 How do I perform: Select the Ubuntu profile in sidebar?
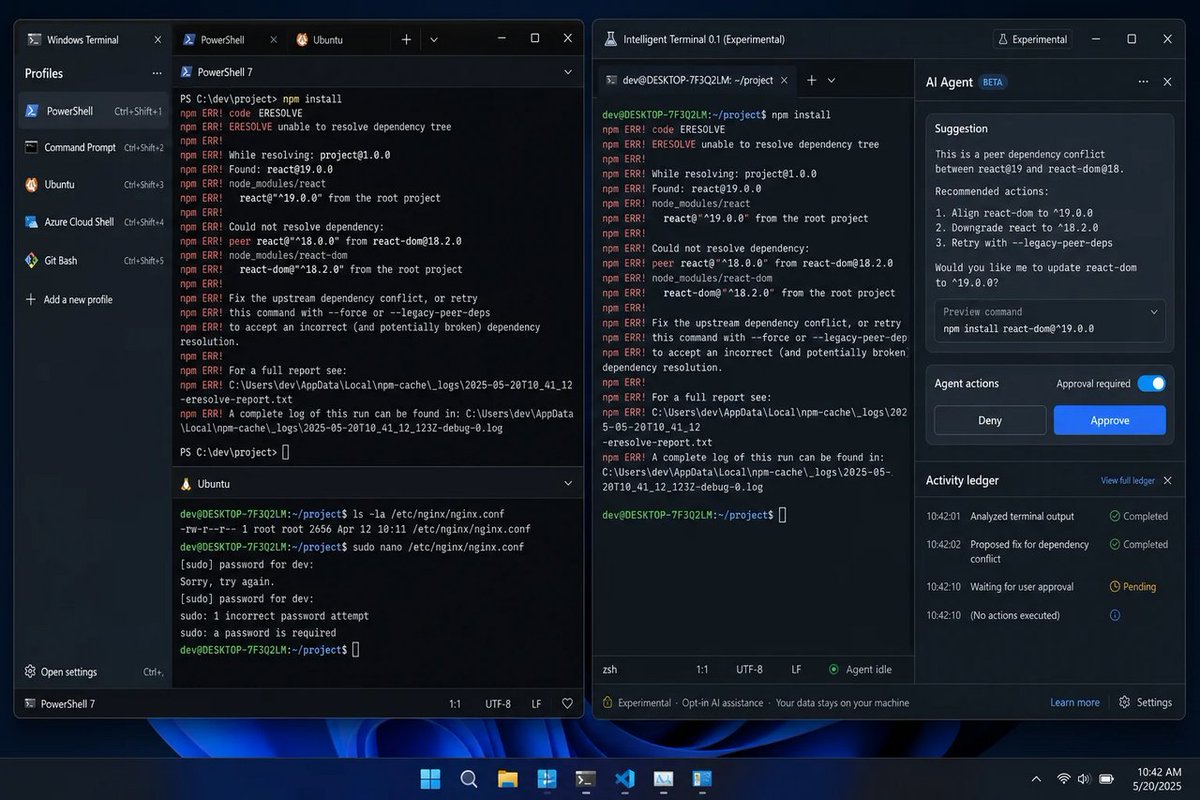94,185
